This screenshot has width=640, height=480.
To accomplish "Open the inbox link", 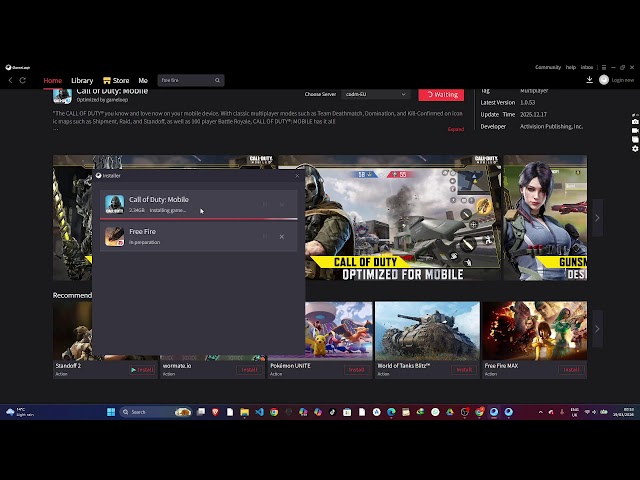I will [x=587, y=67].
